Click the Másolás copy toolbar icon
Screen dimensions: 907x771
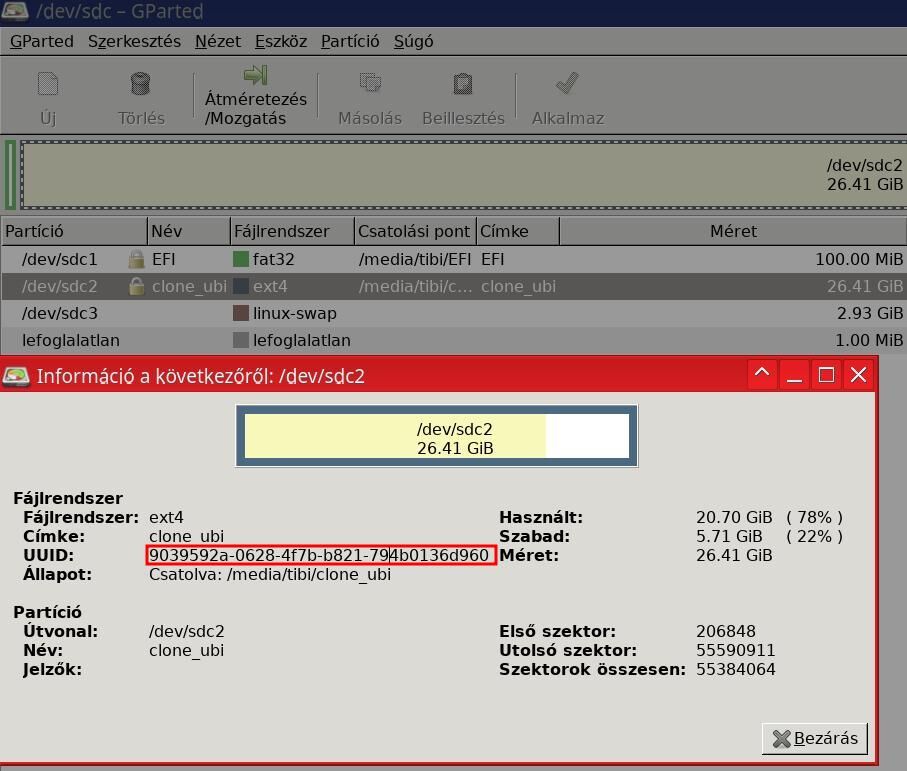pyautogui.click(x=370, y=83)
